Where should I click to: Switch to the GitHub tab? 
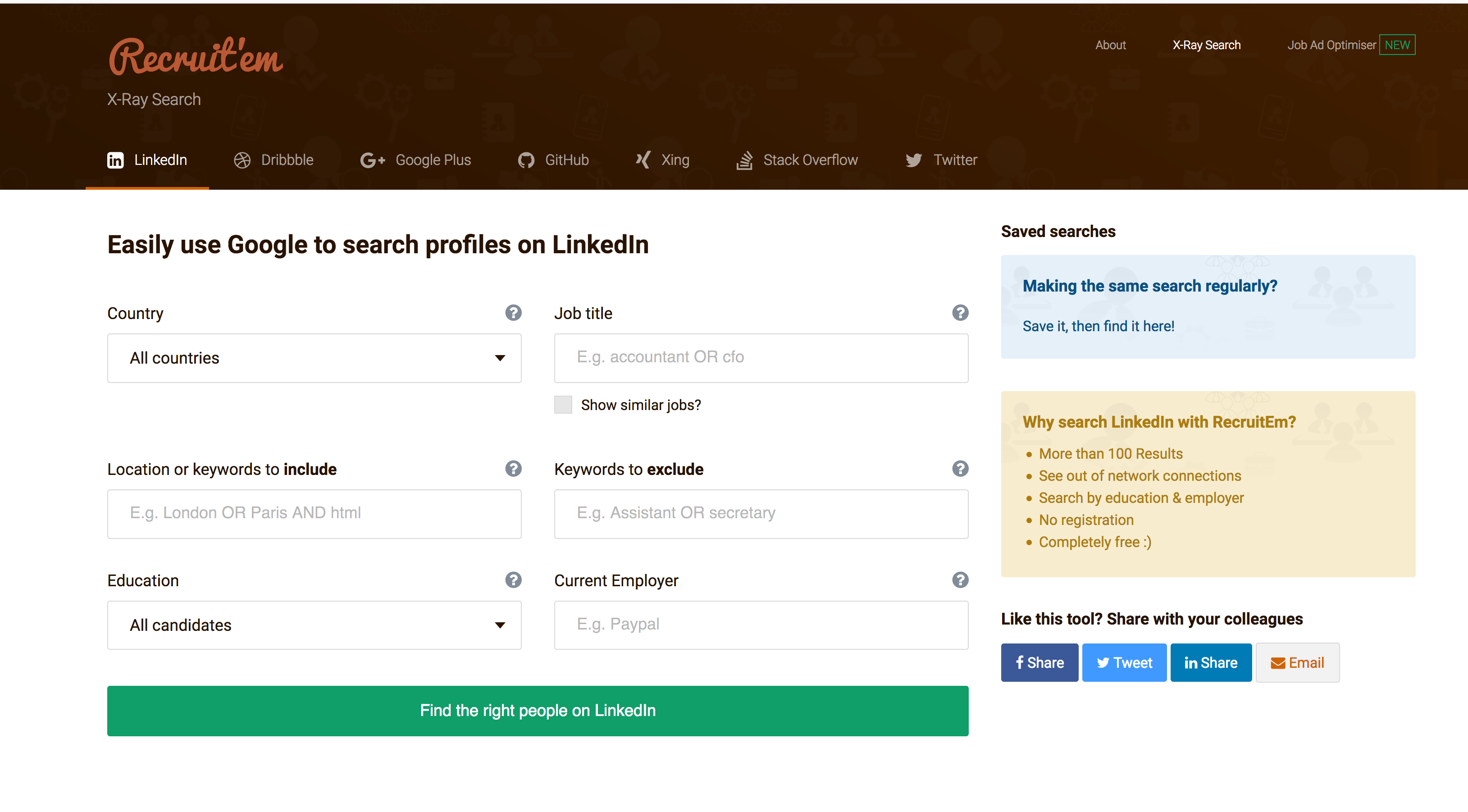(553, 160)
